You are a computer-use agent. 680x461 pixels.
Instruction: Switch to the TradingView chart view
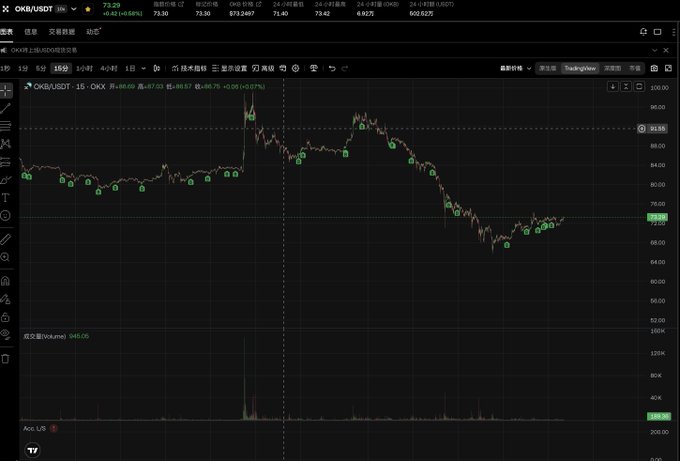click(x=580, y=69)
